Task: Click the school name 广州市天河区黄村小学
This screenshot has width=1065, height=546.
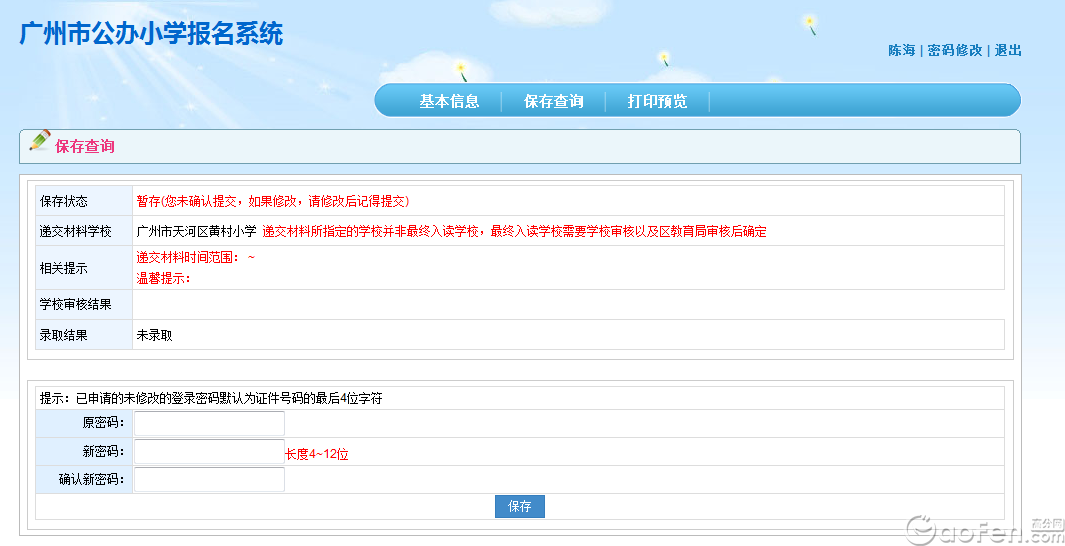Action: 197,231
